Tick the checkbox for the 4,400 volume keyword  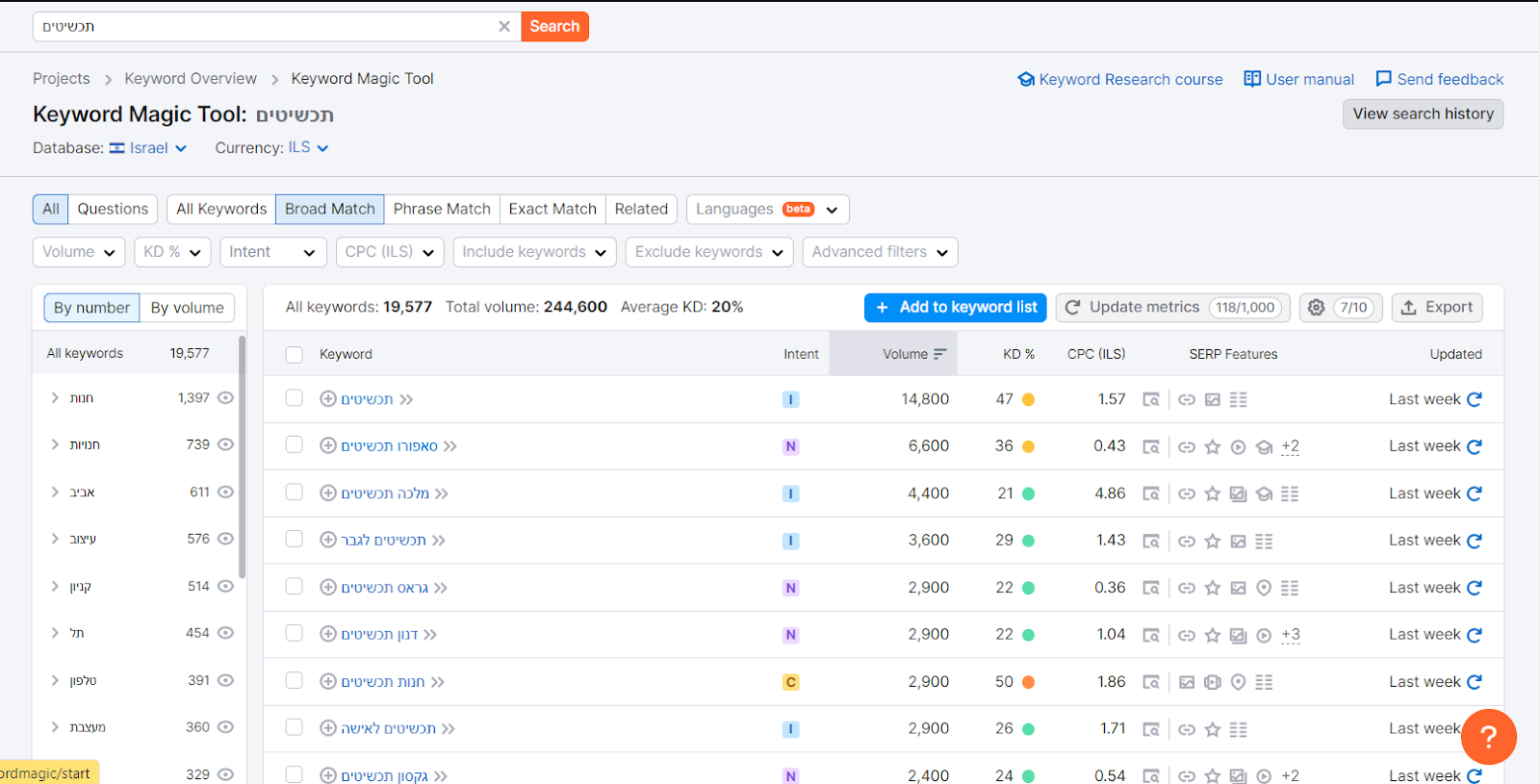(x=295, y=493)
